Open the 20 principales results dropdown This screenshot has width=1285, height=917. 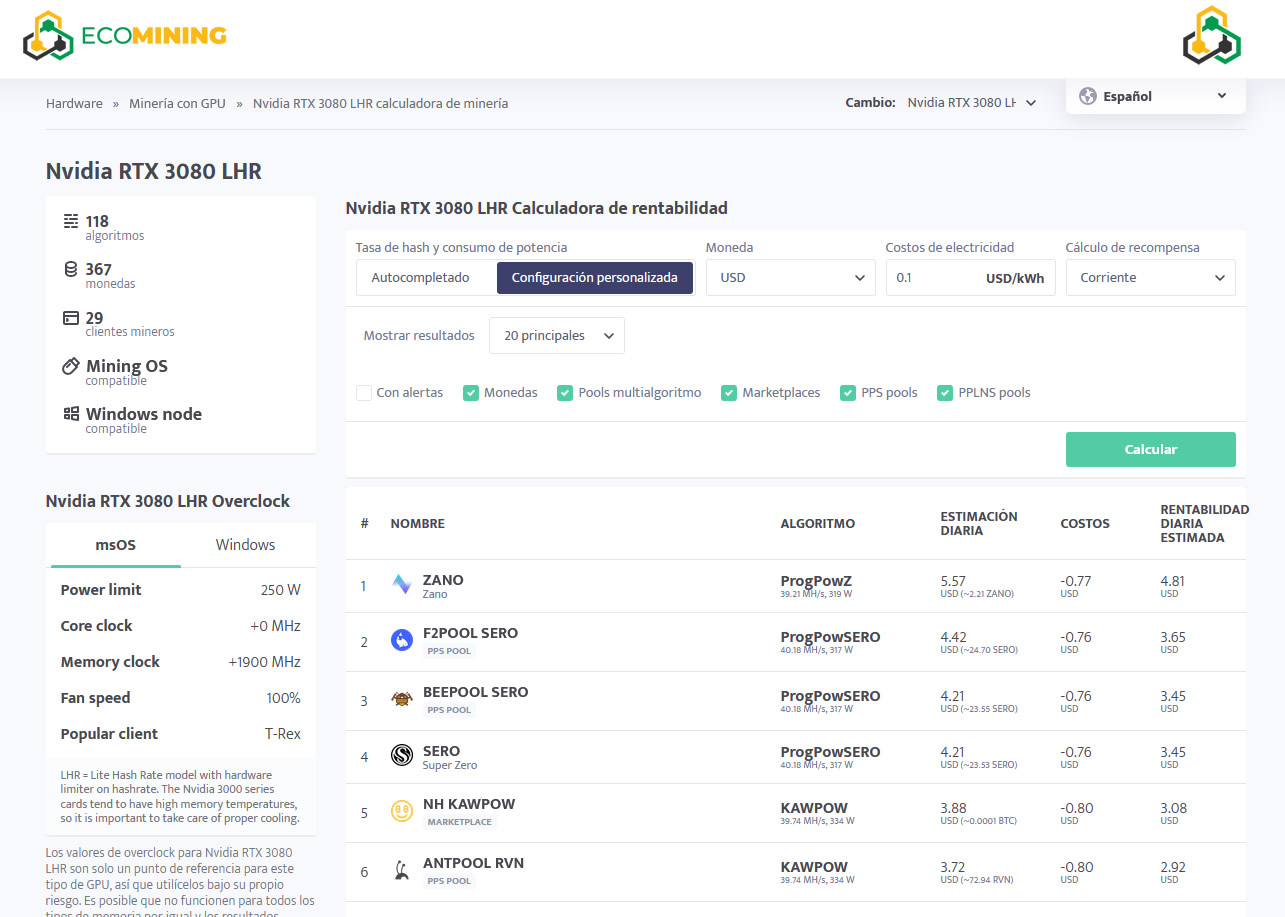(557, 336)
